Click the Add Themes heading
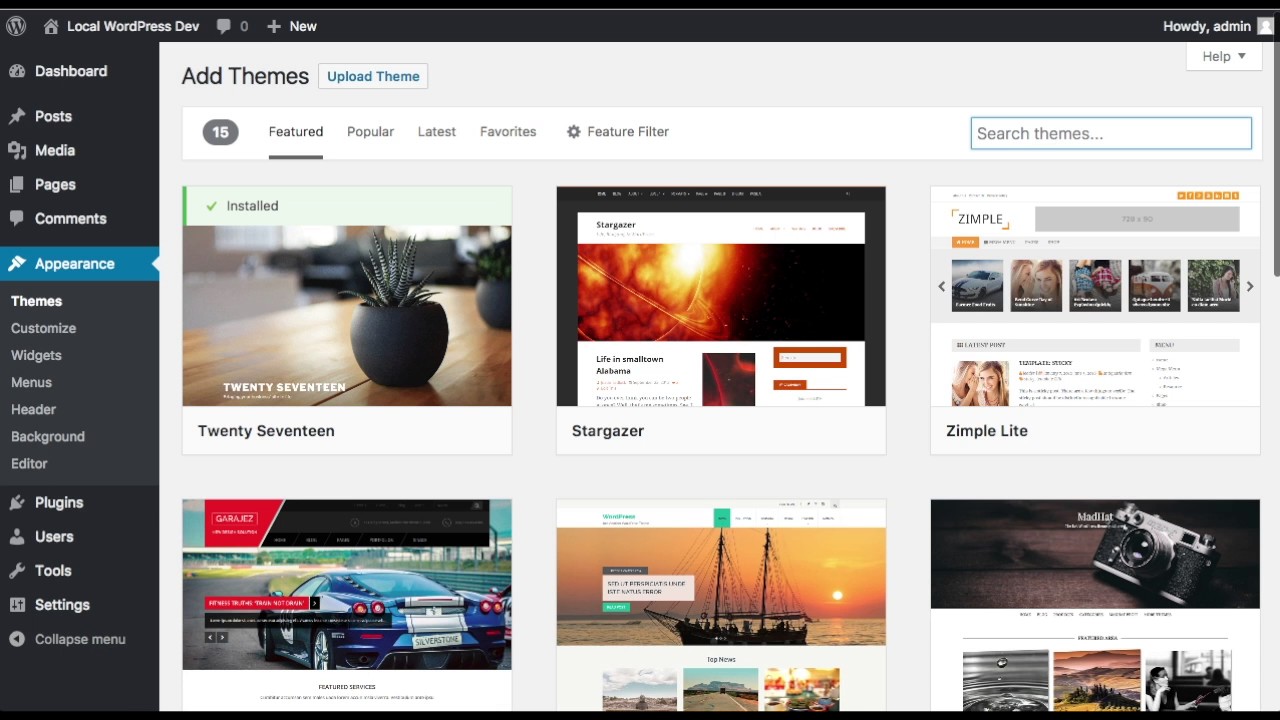 [x=245, y=76]
